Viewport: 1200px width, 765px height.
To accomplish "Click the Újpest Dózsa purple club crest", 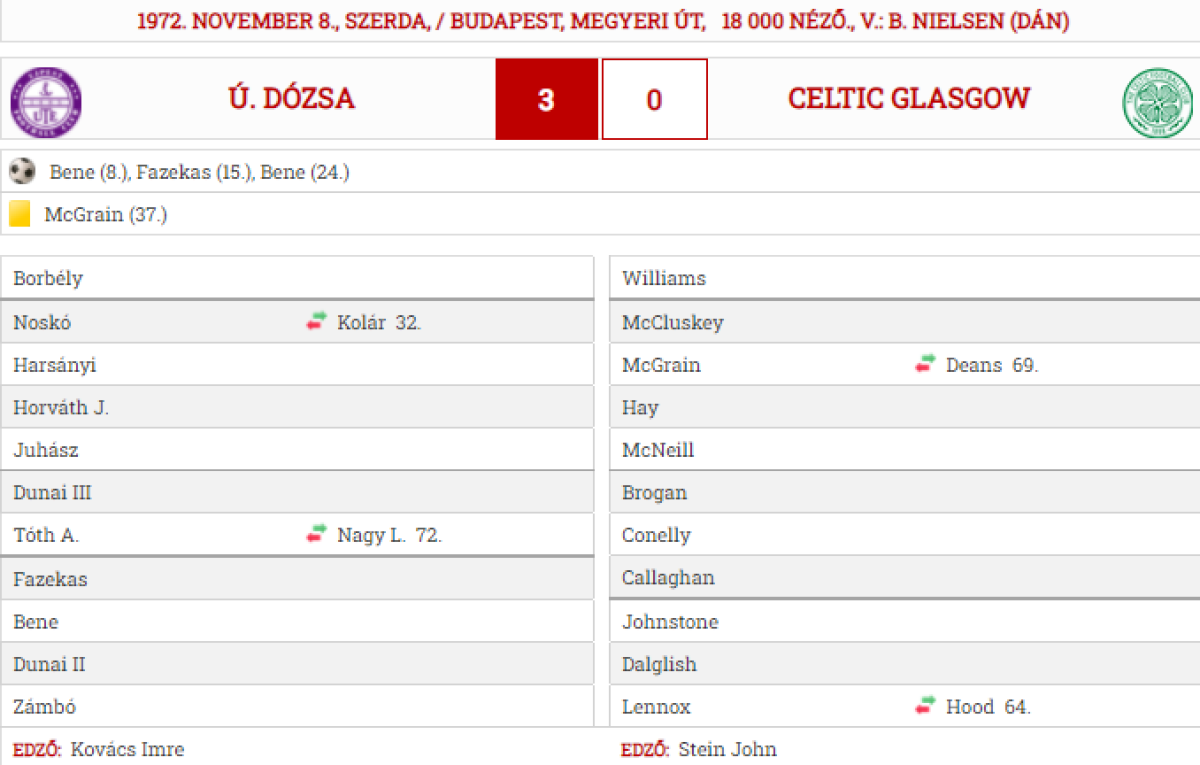I will point(46,100).
